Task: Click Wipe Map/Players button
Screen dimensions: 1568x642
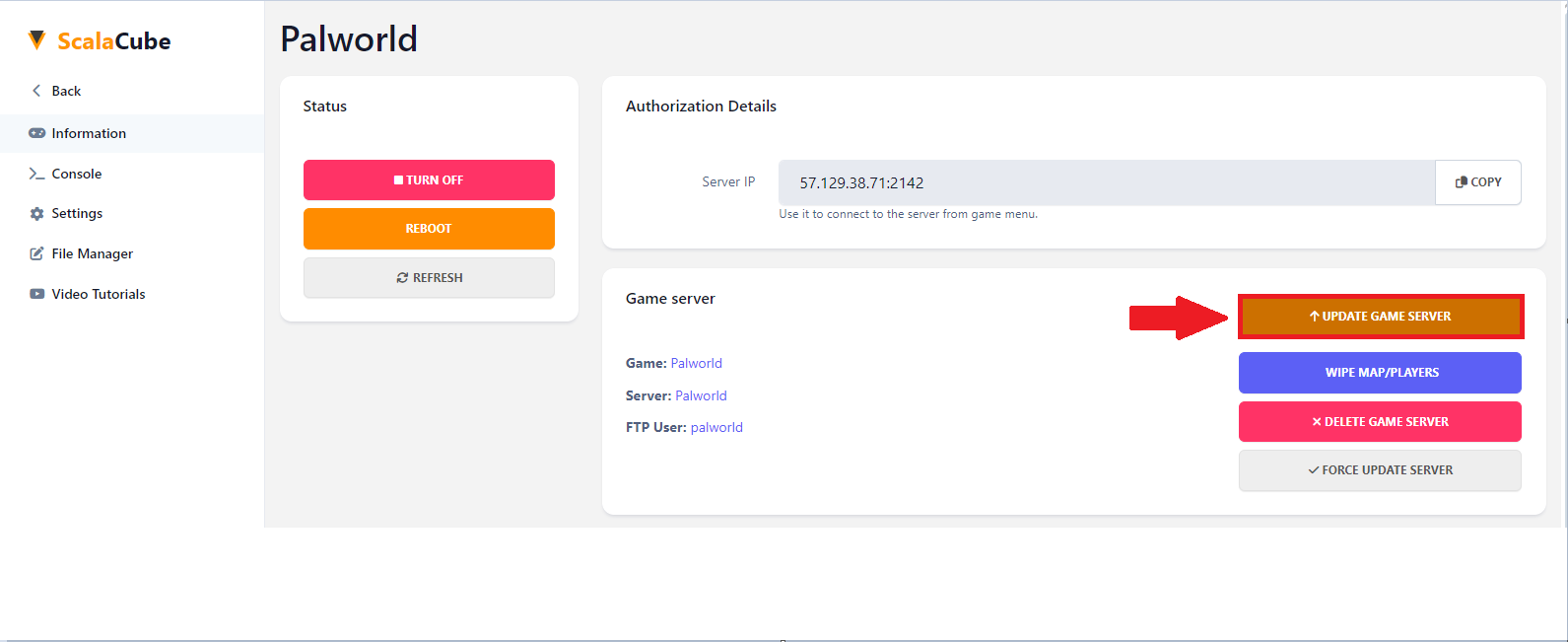Action: point(1380,373)
